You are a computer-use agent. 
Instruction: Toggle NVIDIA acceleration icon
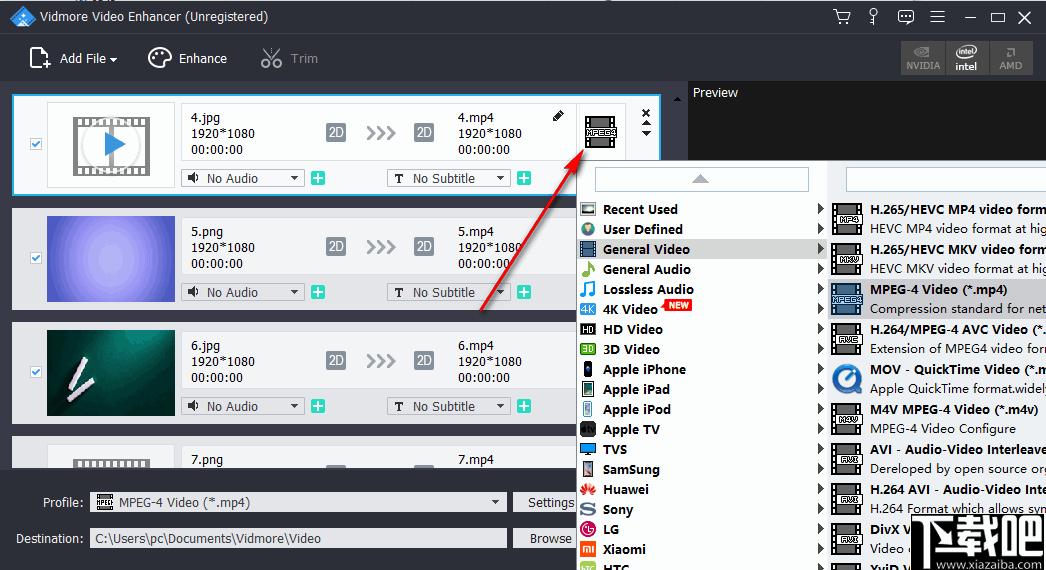coord(923,58)
